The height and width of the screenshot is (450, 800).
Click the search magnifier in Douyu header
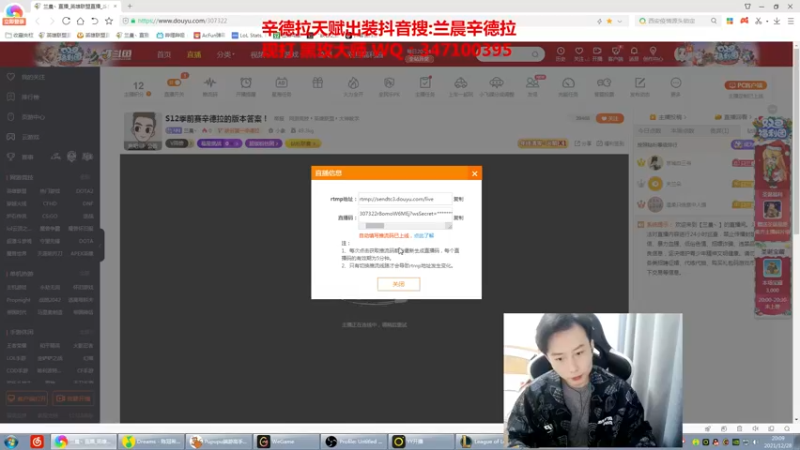535,54
